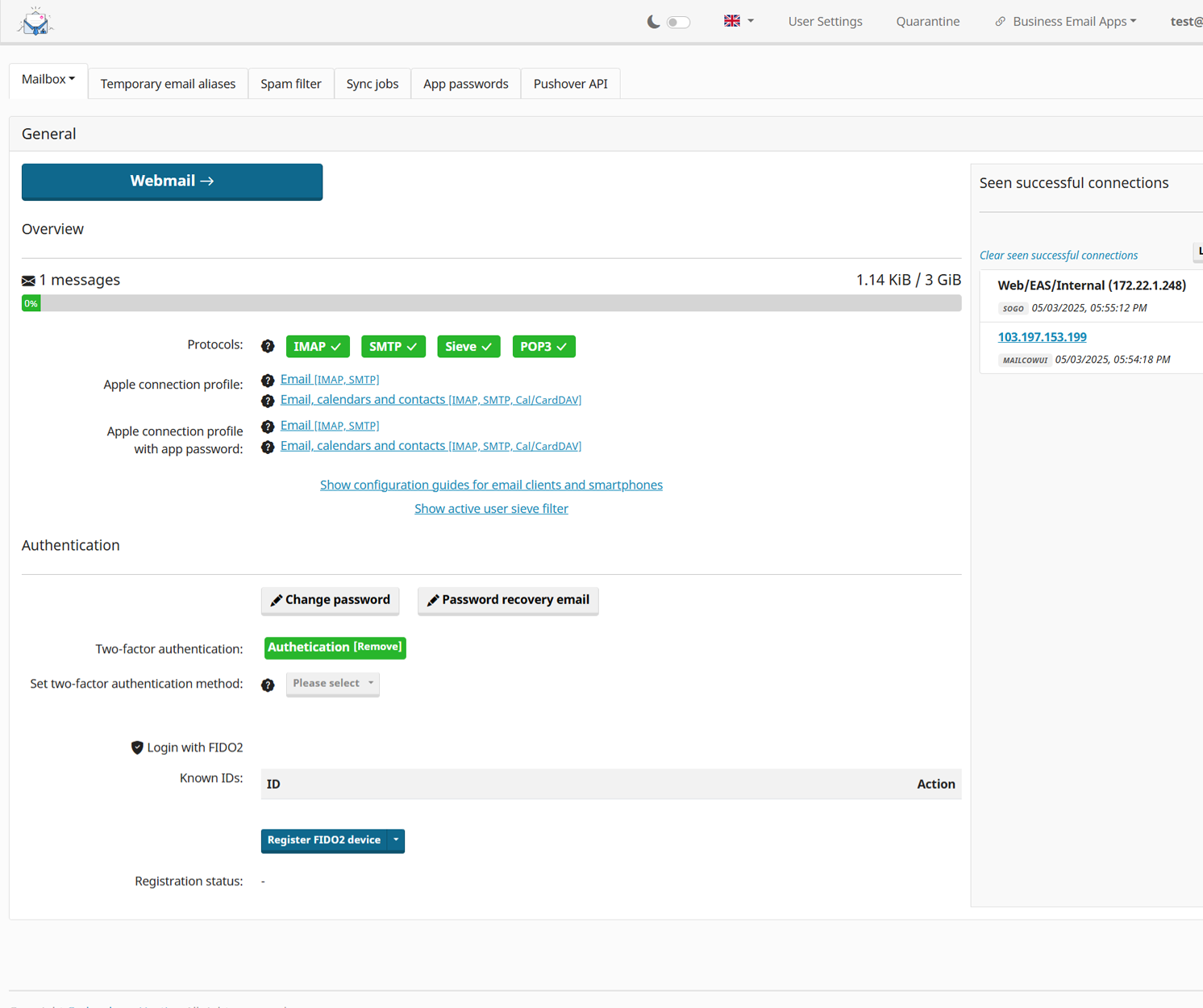Open the Mailbox tab dropdown
The image size is (1203, 1008).
point(48,80)
